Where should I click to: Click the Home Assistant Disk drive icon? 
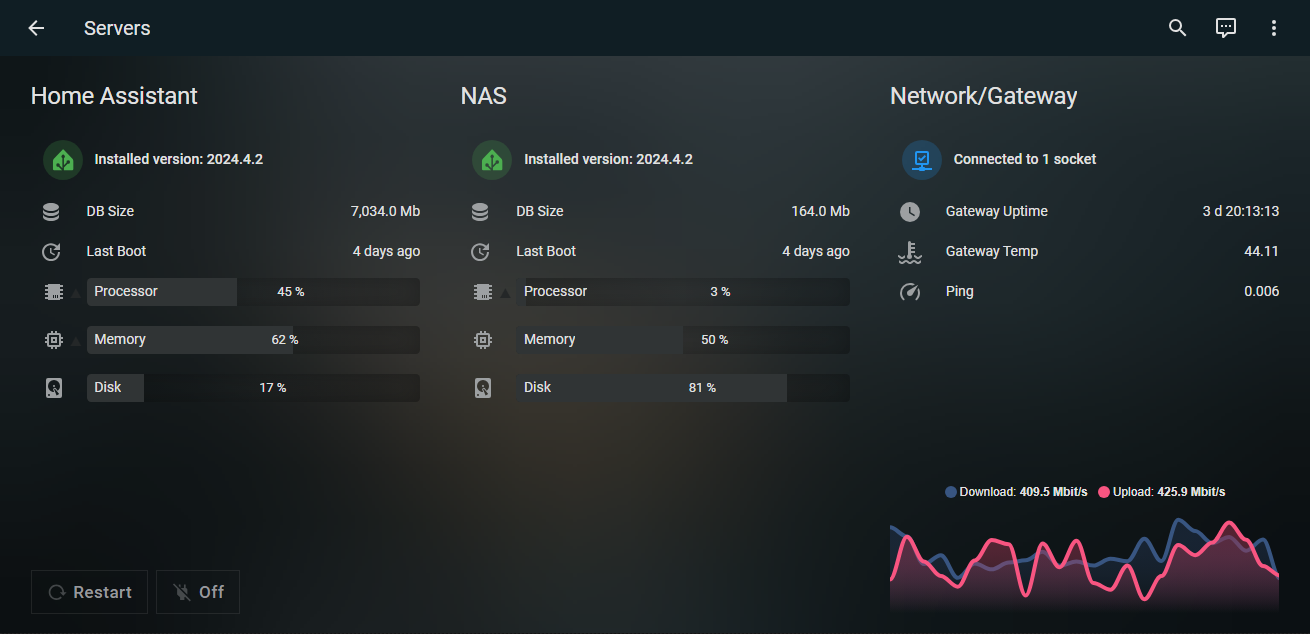[x=53, y=388]
